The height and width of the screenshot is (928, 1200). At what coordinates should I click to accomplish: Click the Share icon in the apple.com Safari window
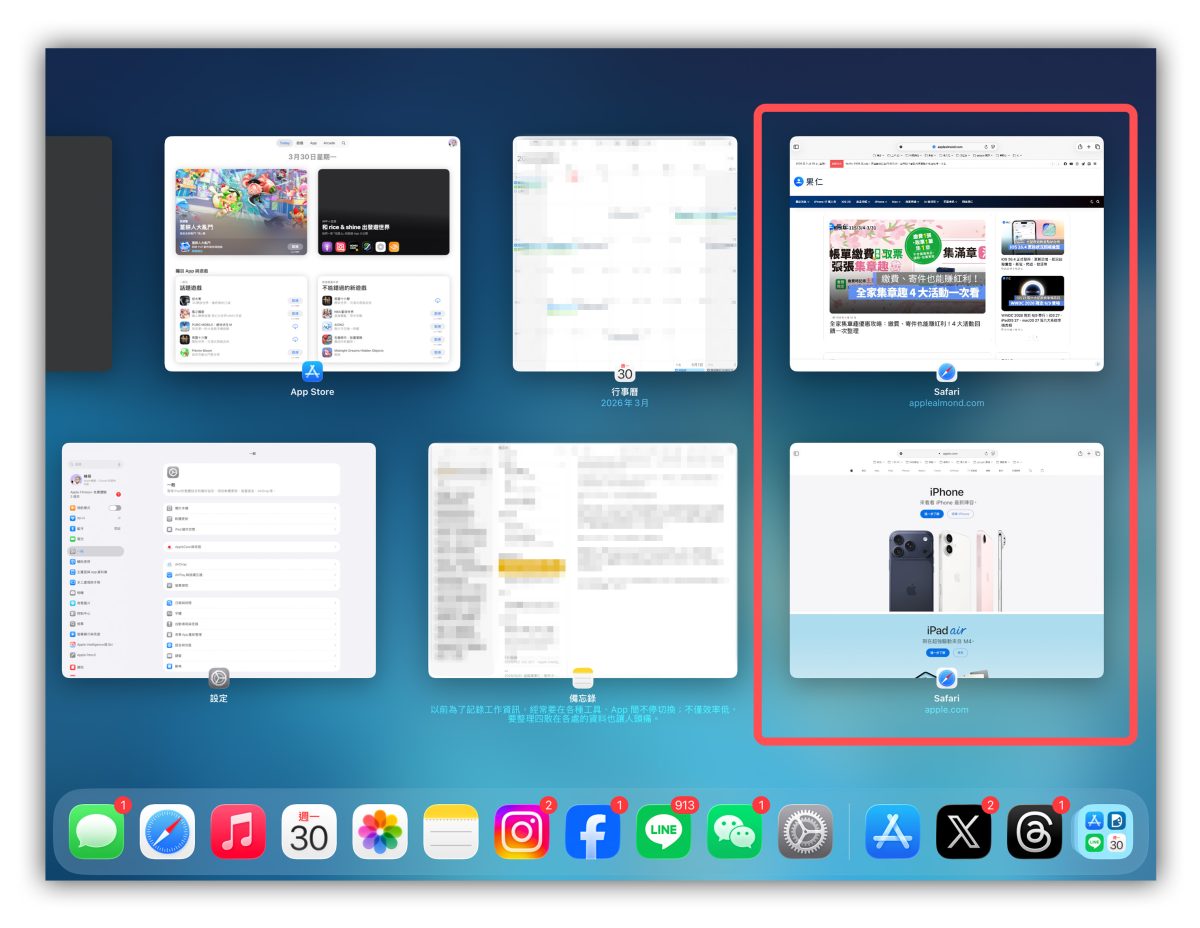[x=1078, y=453]
